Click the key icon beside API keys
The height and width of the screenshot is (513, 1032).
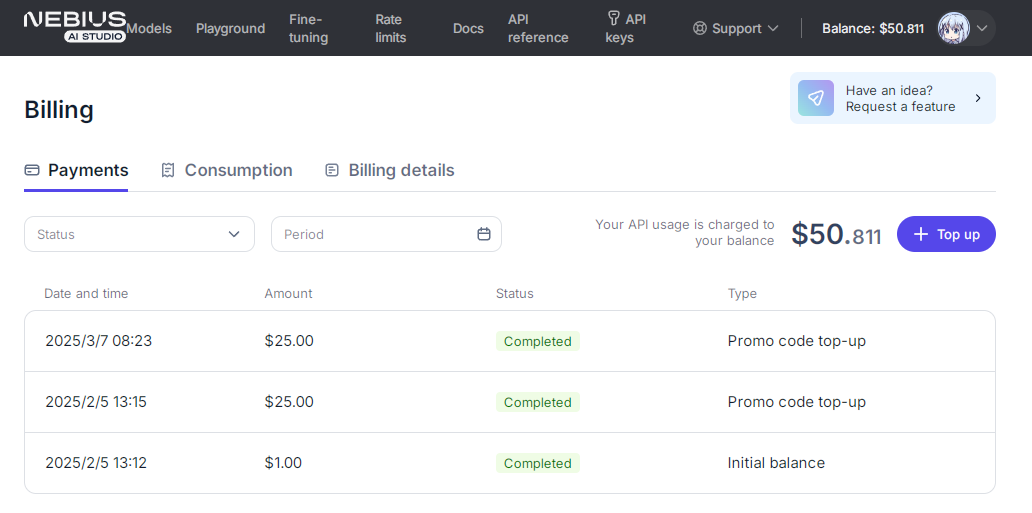613,18
